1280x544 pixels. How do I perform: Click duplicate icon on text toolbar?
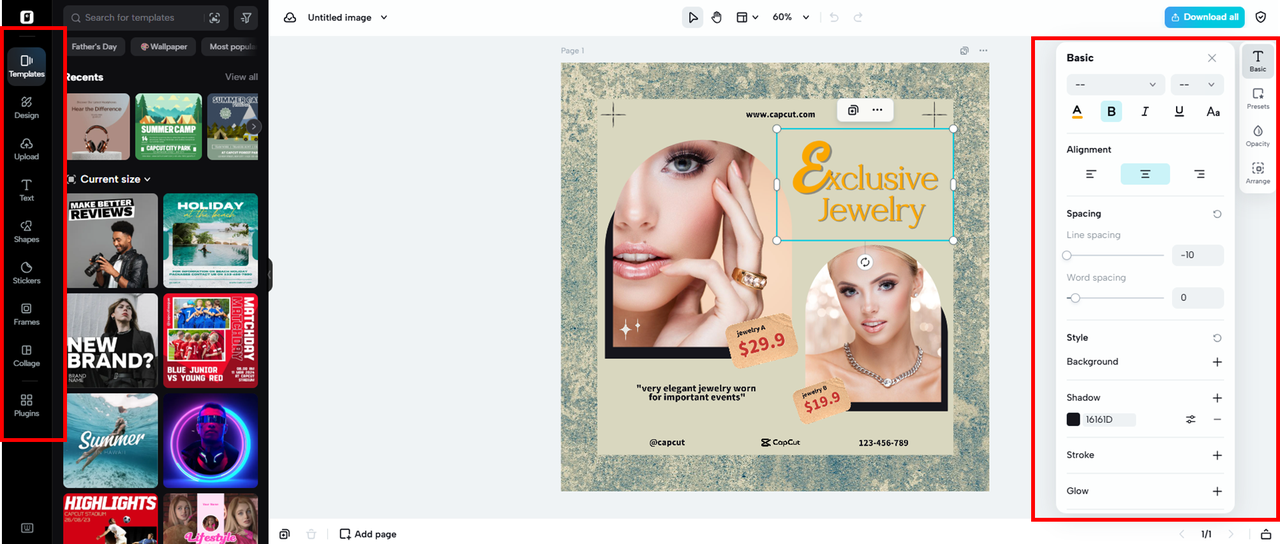pyautogui.click(x=853, y=110)
